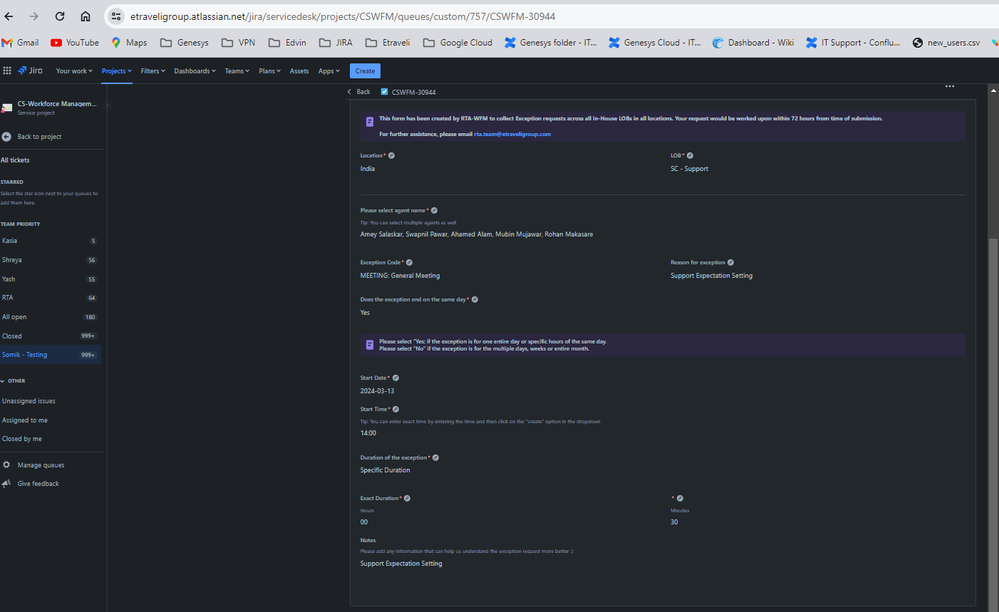Open the Projects dropdown menu
999x612 pixels.
pyautogui.click(x=118, y=71)
